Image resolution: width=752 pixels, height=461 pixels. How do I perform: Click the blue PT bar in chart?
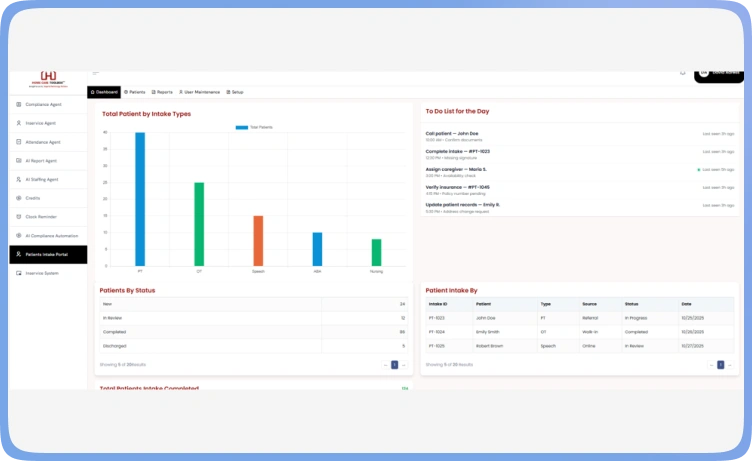pyautogui.click(x=140, y=199)
